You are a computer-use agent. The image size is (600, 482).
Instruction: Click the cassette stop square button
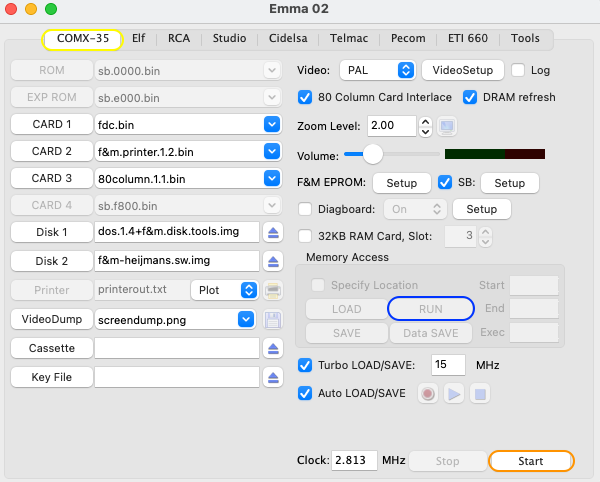point(480,394)
